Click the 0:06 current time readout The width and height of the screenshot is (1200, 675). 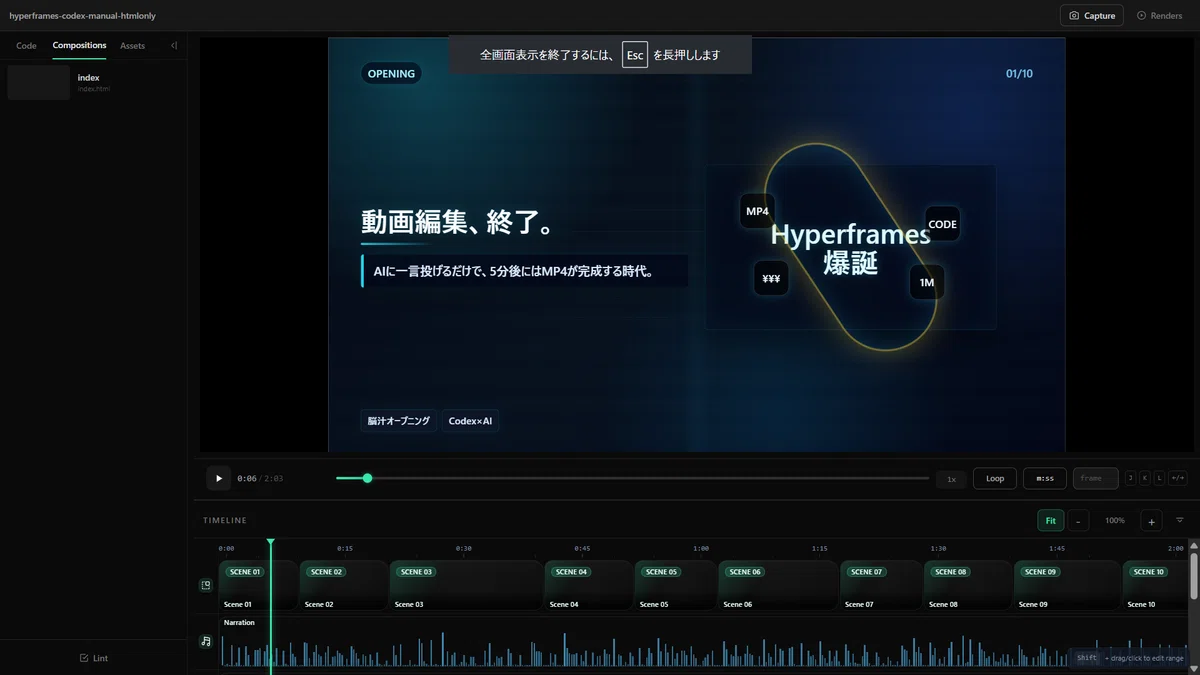click(246, 479)
